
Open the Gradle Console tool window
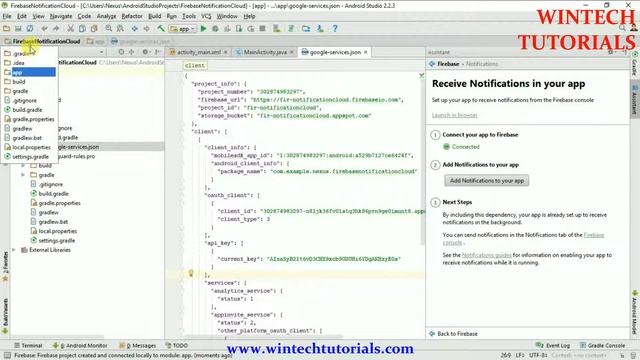pyautogui.click(x=602, y=345)
